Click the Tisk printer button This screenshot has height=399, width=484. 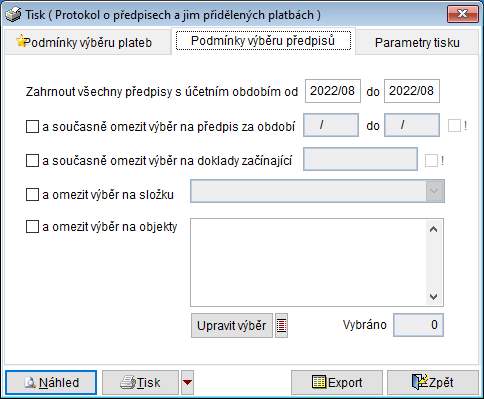click(x=140, y=382)
